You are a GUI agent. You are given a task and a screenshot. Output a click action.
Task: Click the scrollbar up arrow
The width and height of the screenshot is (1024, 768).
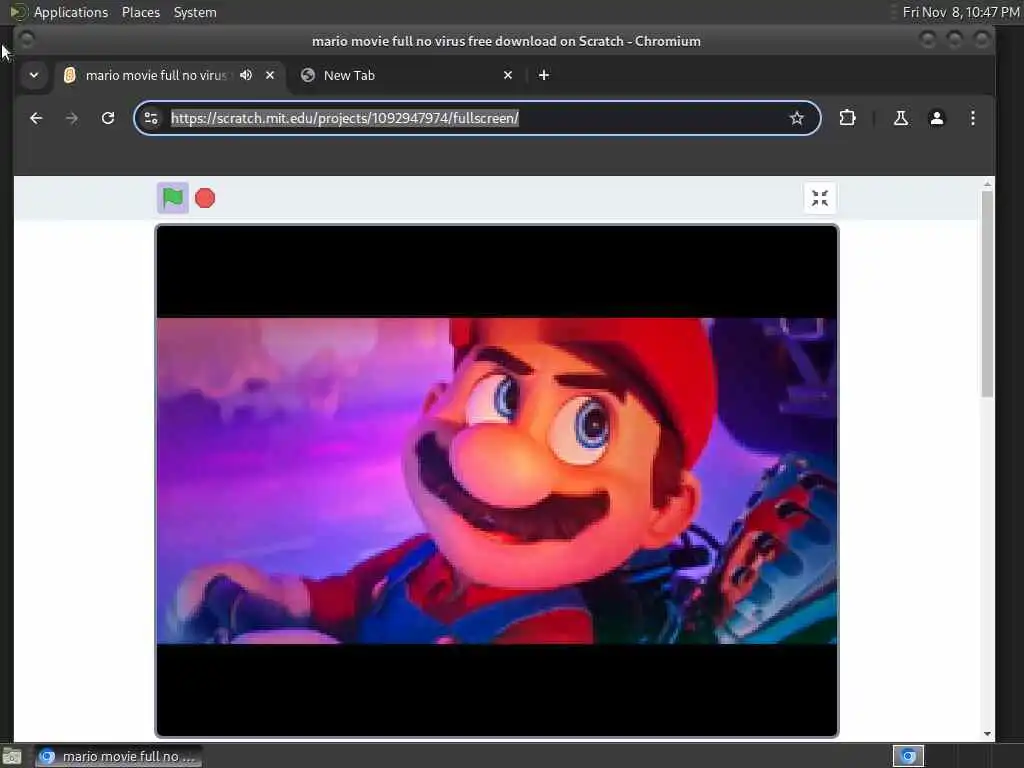pyautogui.click(x=987, y=185)
